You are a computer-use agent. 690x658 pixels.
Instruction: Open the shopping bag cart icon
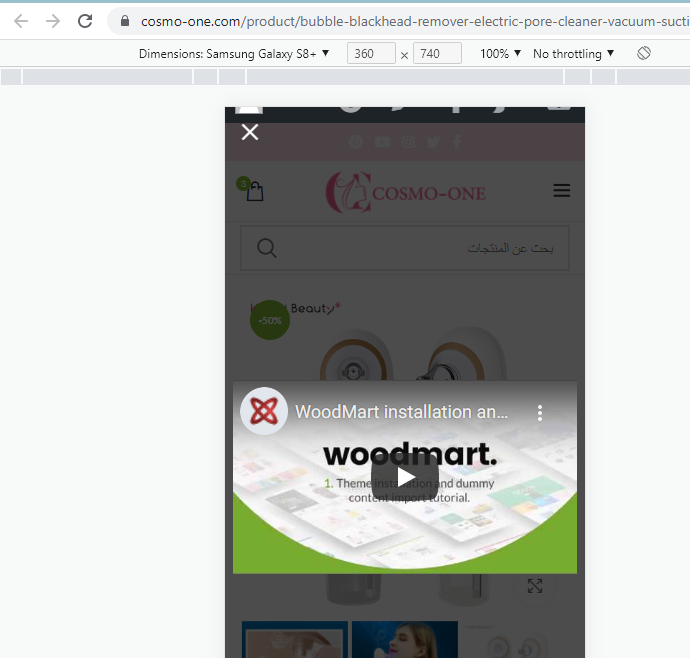click(x=254, y=191)
